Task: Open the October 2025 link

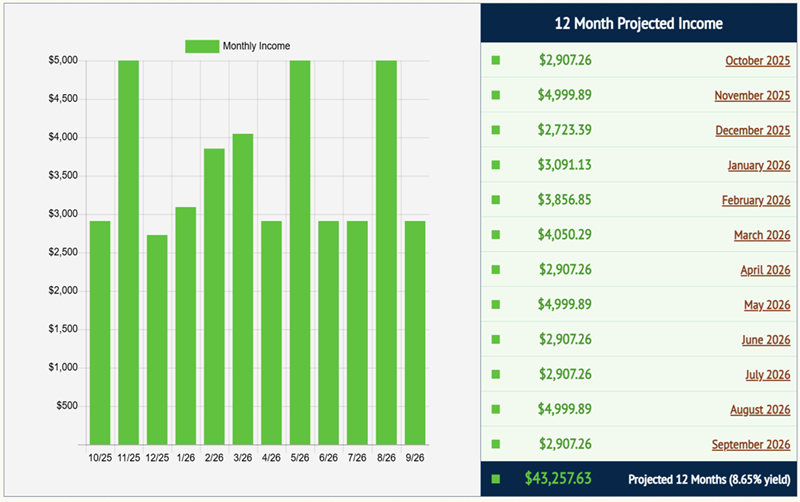Action: [757, 61]
